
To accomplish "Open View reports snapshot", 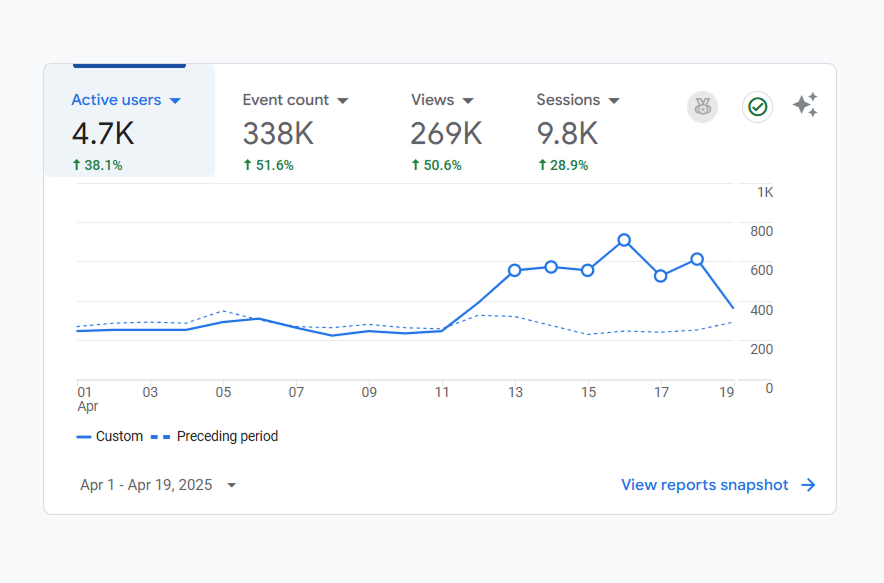I will tap(705, 485).
